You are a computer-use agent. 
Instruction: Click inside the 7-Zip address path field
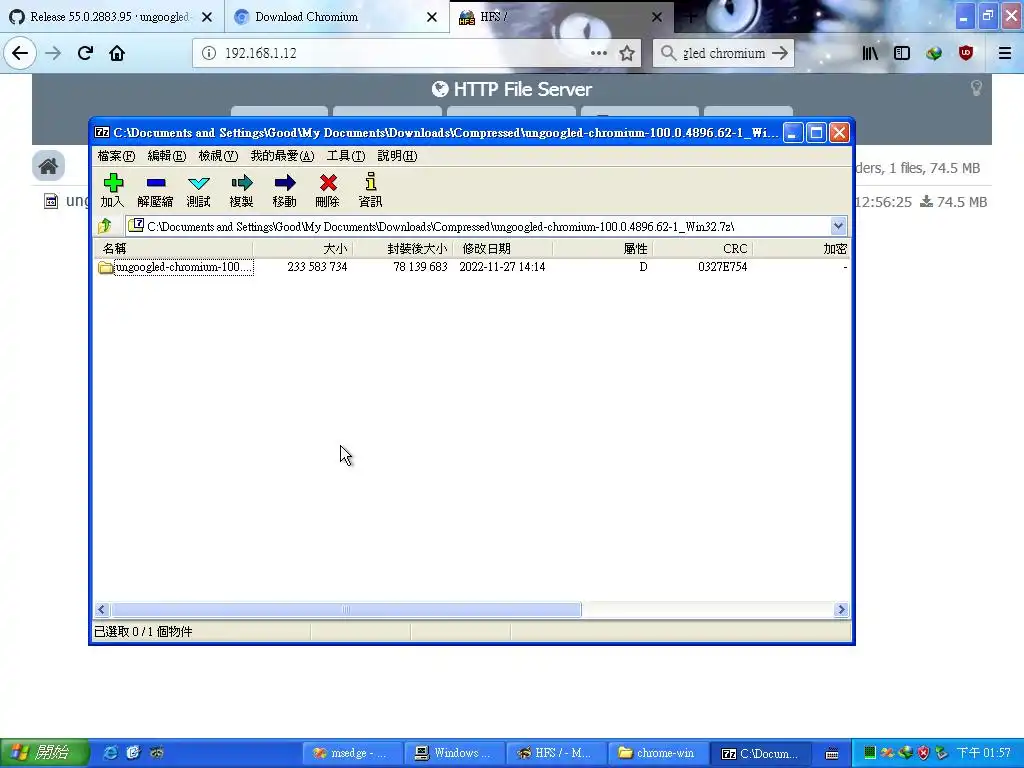pos(479,226)
